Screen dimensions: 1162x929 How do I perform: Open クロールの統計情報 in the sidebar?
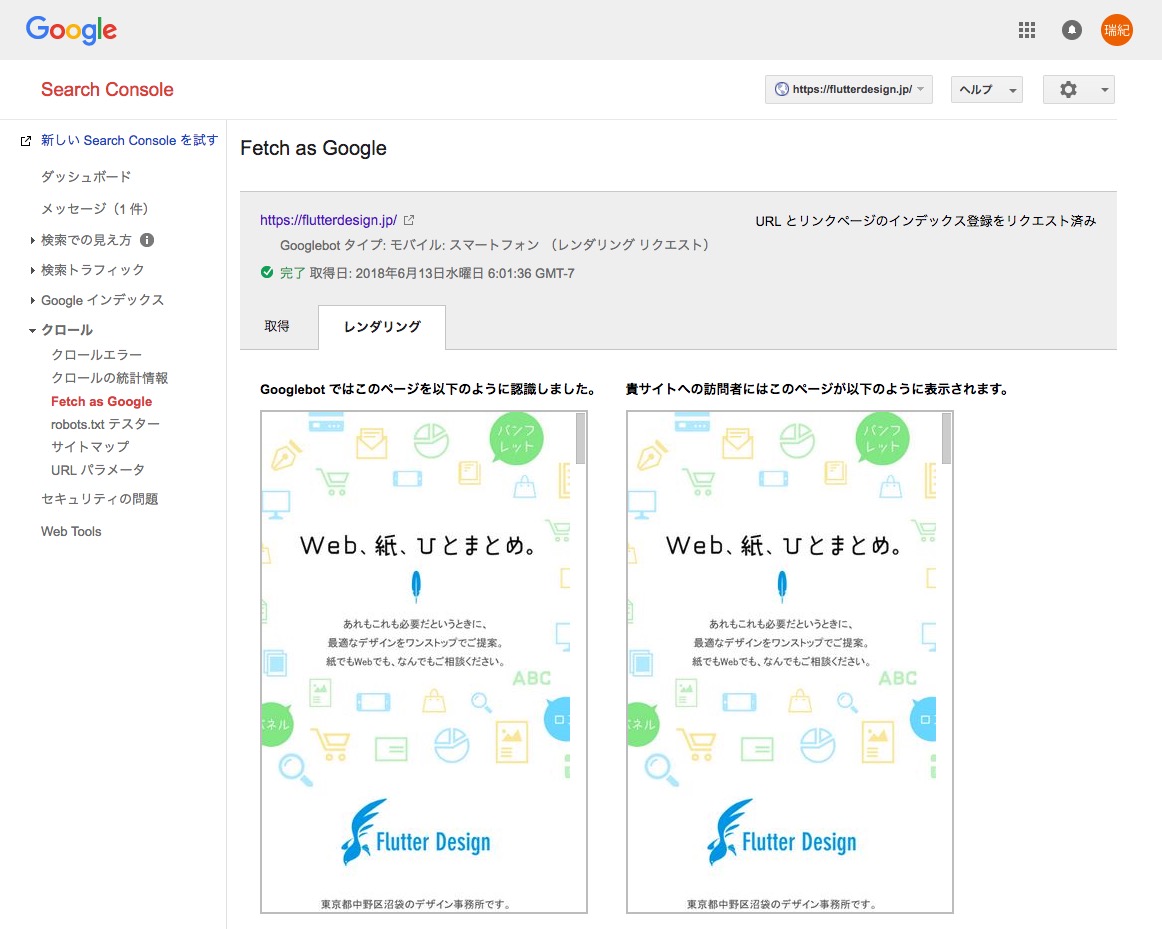pyautogui.click(x=110, y=378)
